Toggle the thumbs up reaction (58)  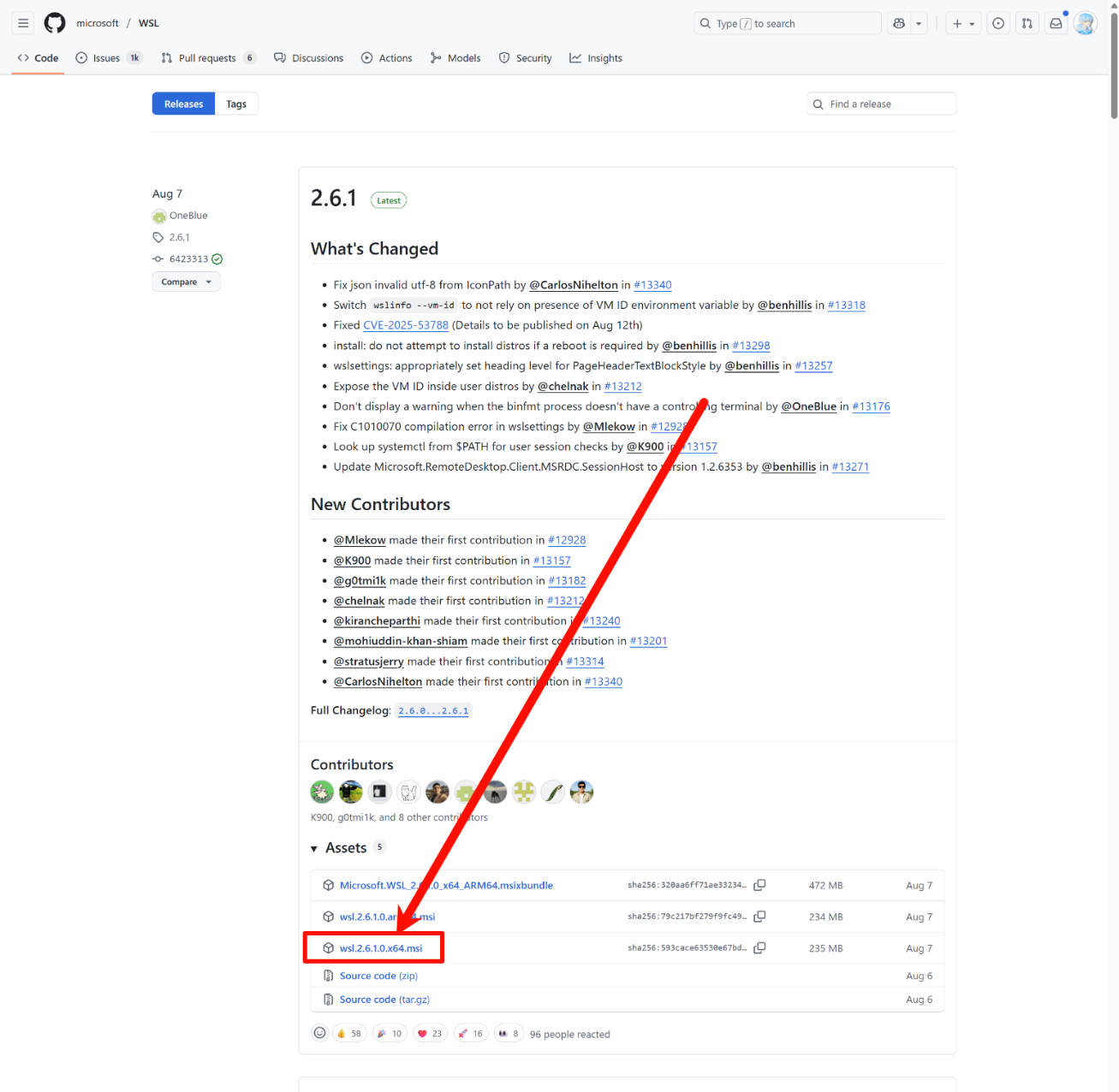pyautogui.click(x=349, y=1033)
